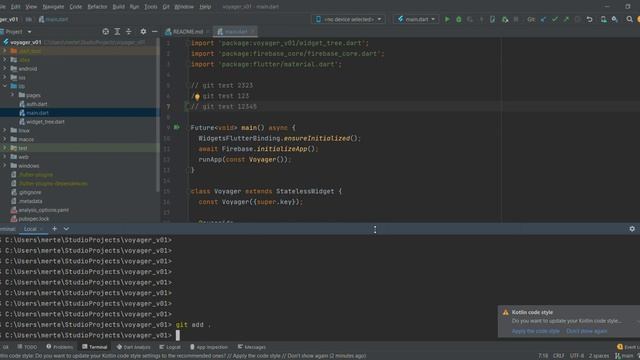Image resolution: width=640 pixels, height=360 pixels.
Task: Open the Logcat tool window
Action: coord(170,347)
